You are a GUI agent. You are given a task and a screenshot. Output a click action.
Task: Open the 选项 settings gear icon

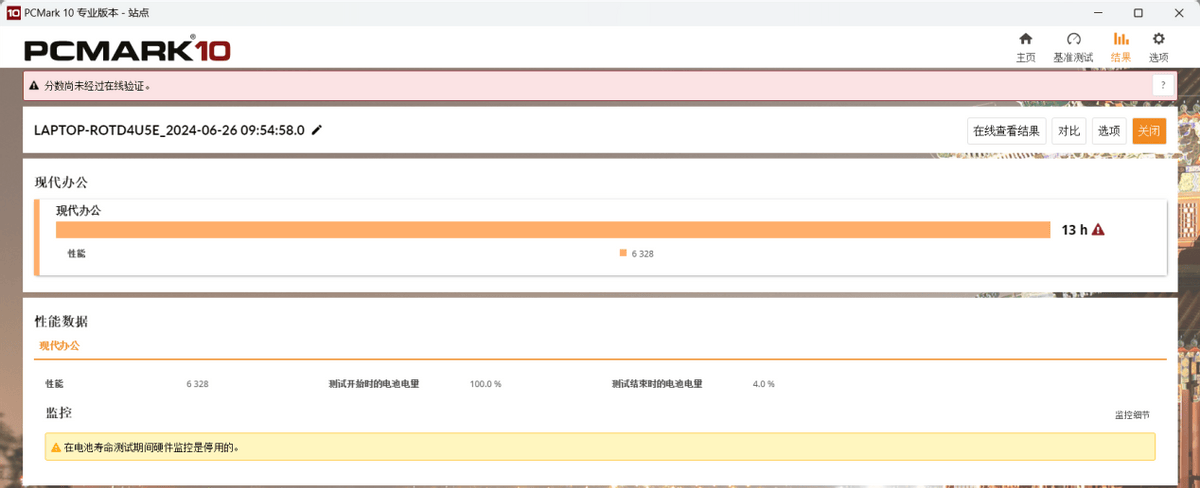[1159, 40]
